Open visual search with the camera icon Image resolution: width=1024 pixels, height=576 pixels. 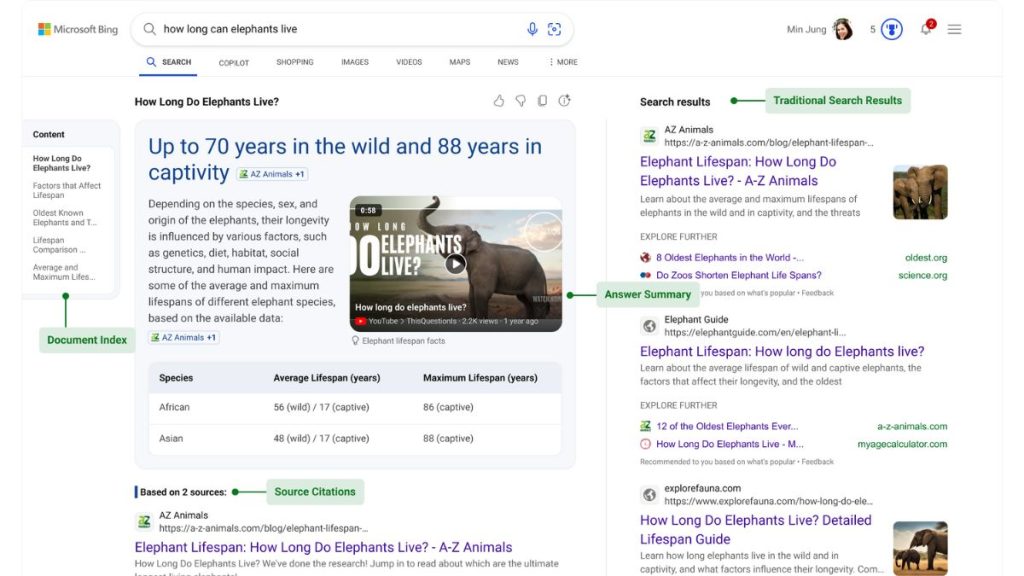[555, 29]
